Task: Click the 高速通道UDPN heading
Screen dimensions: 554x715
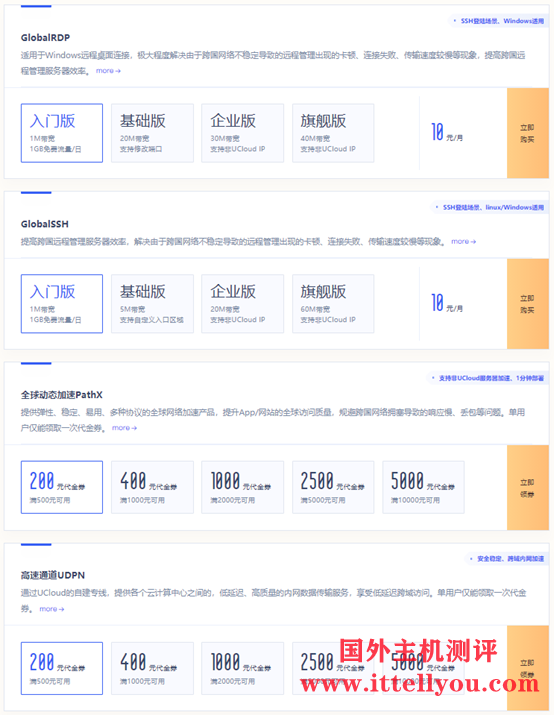Action: (52, 575)
